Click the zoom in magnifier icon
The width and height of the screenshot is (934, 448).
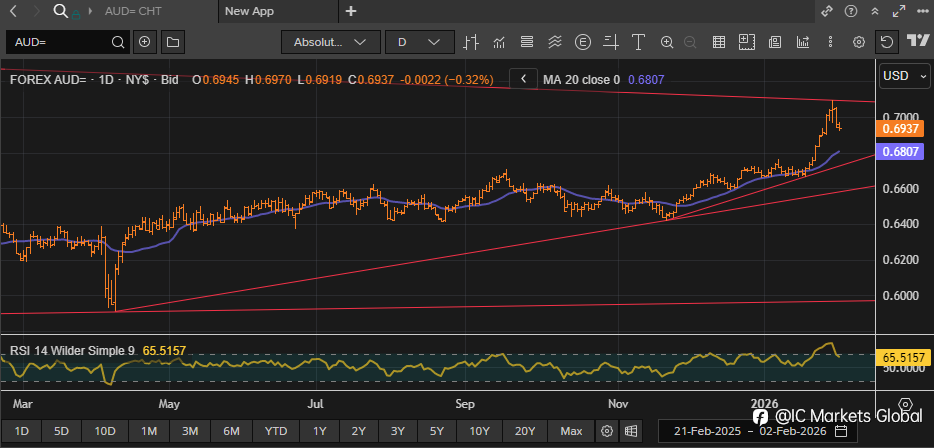(665, 43)
